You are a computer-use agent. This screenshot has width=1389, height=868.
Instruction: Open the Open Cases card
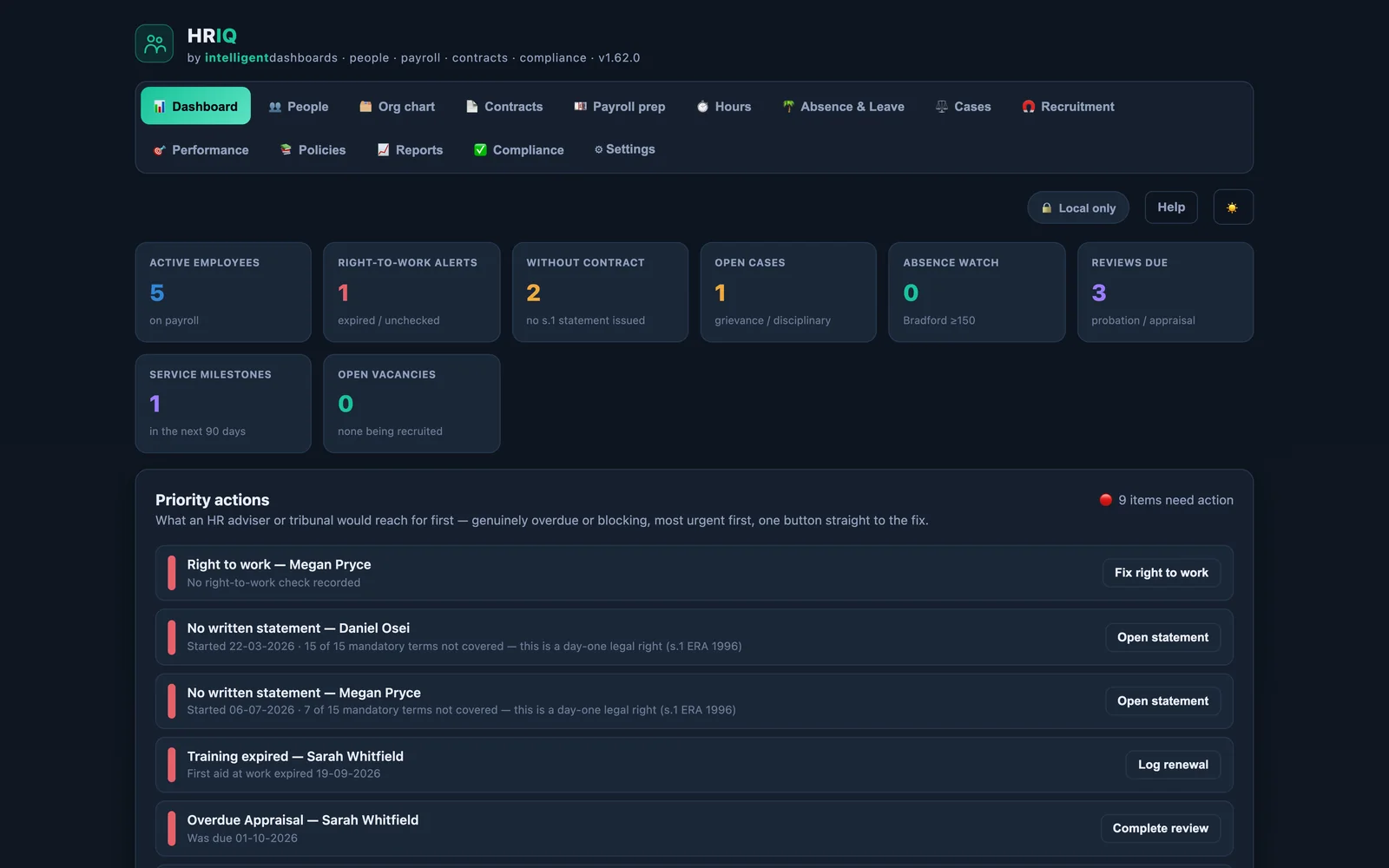(788, 293)
